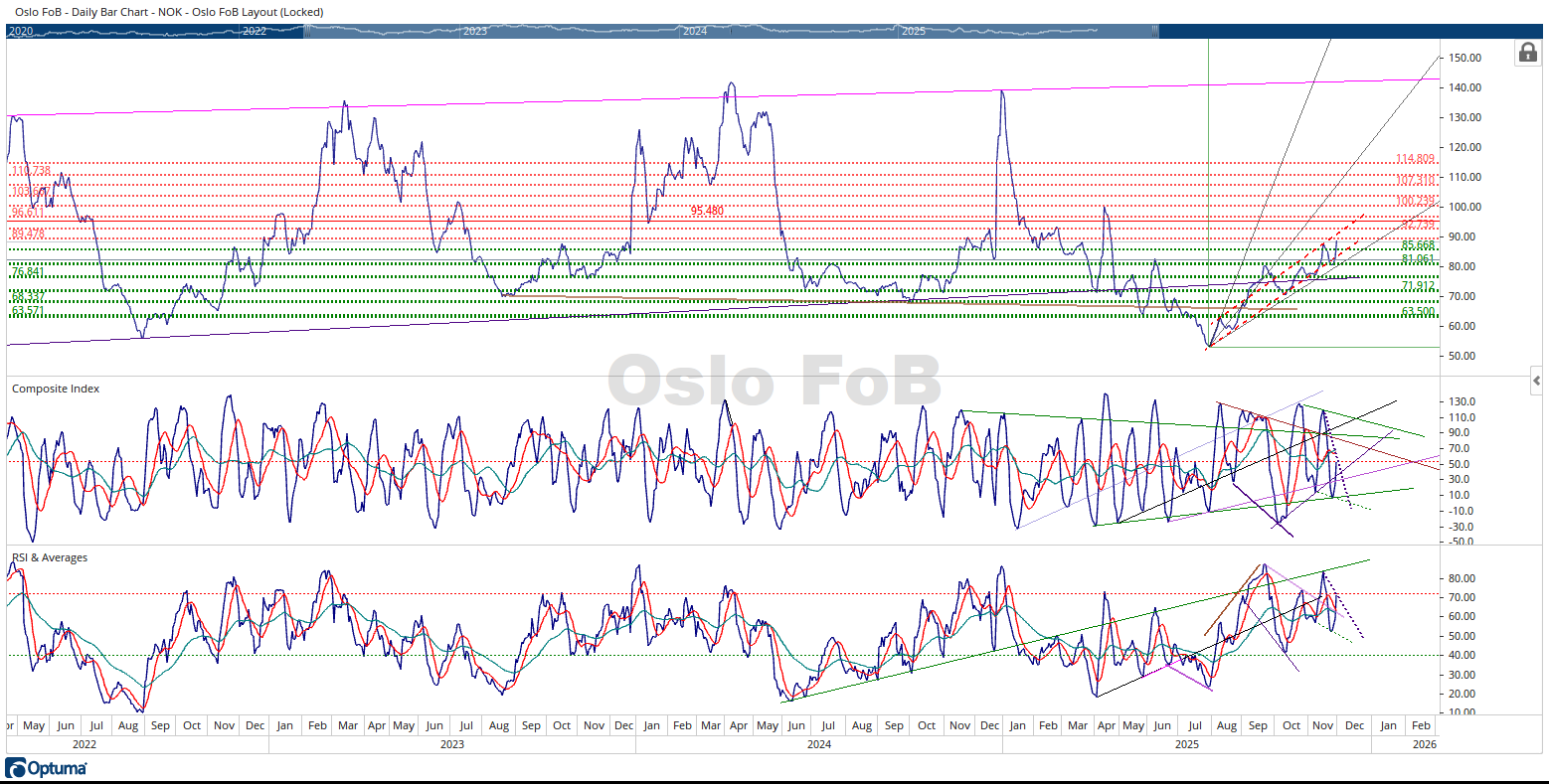
Task: Click the 150.00 price scale value
Action: (x=1465, y=58)
